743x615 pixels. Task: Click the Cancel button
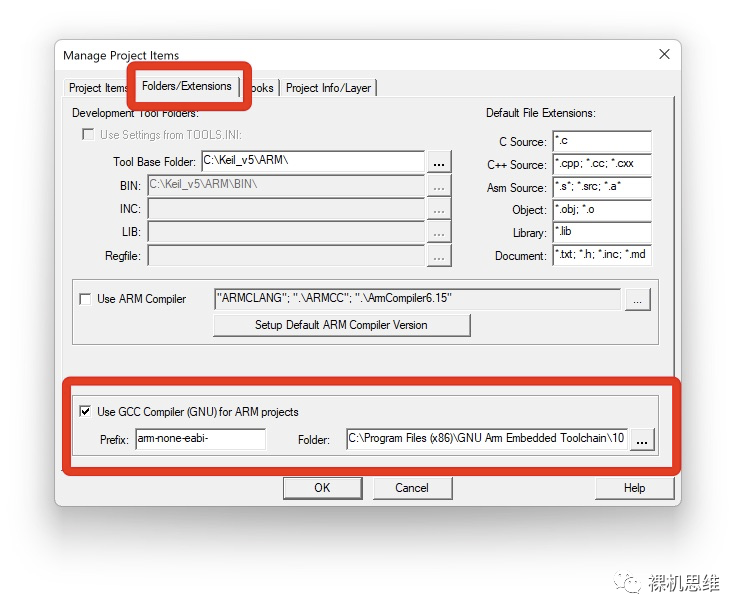pyautogui.click(x=412, y=488)
